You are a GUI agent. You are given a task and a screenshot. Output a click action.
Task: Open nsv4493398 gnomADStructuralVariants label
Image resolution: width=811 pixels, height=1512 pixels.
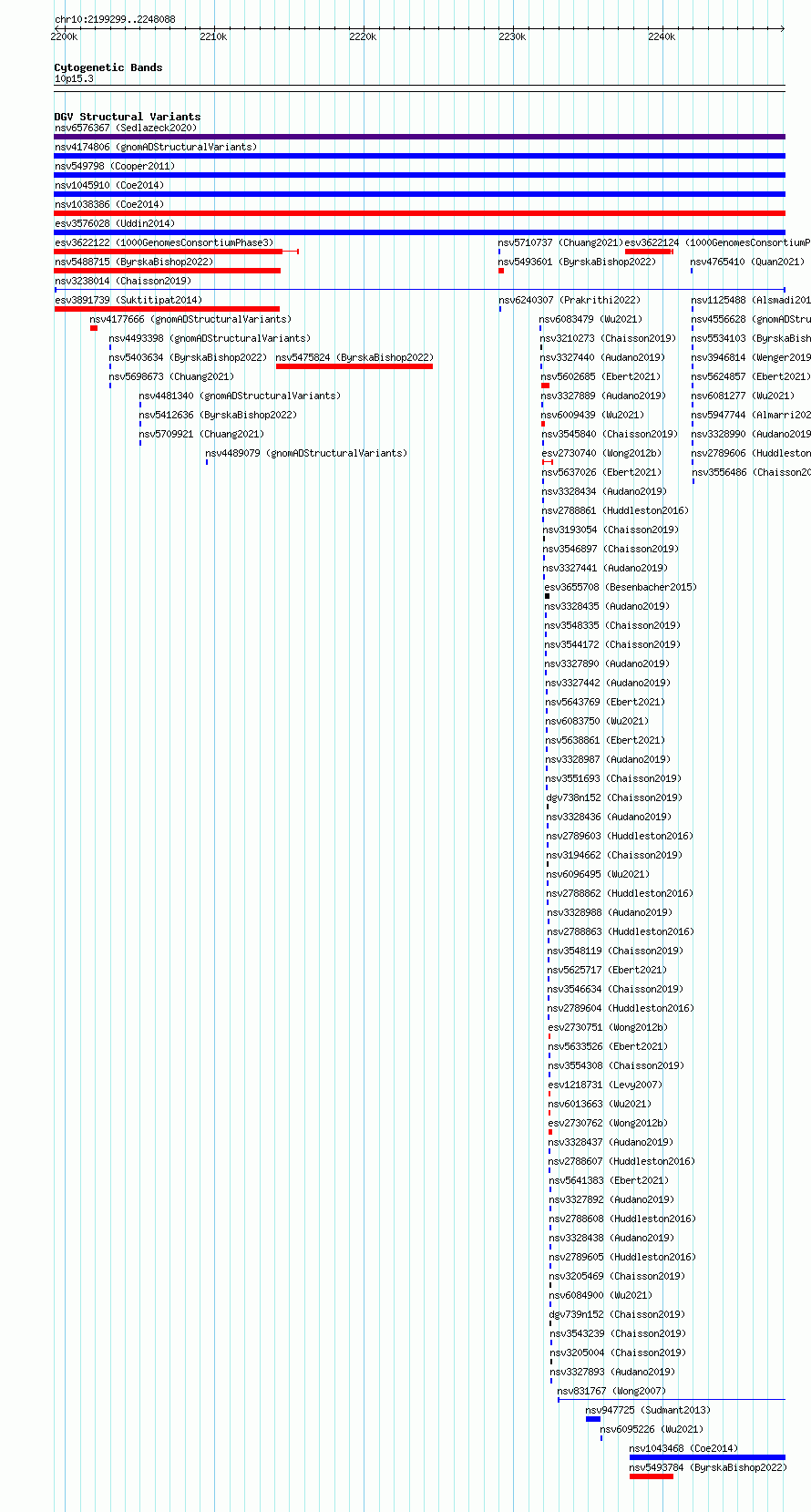[210, 338]
